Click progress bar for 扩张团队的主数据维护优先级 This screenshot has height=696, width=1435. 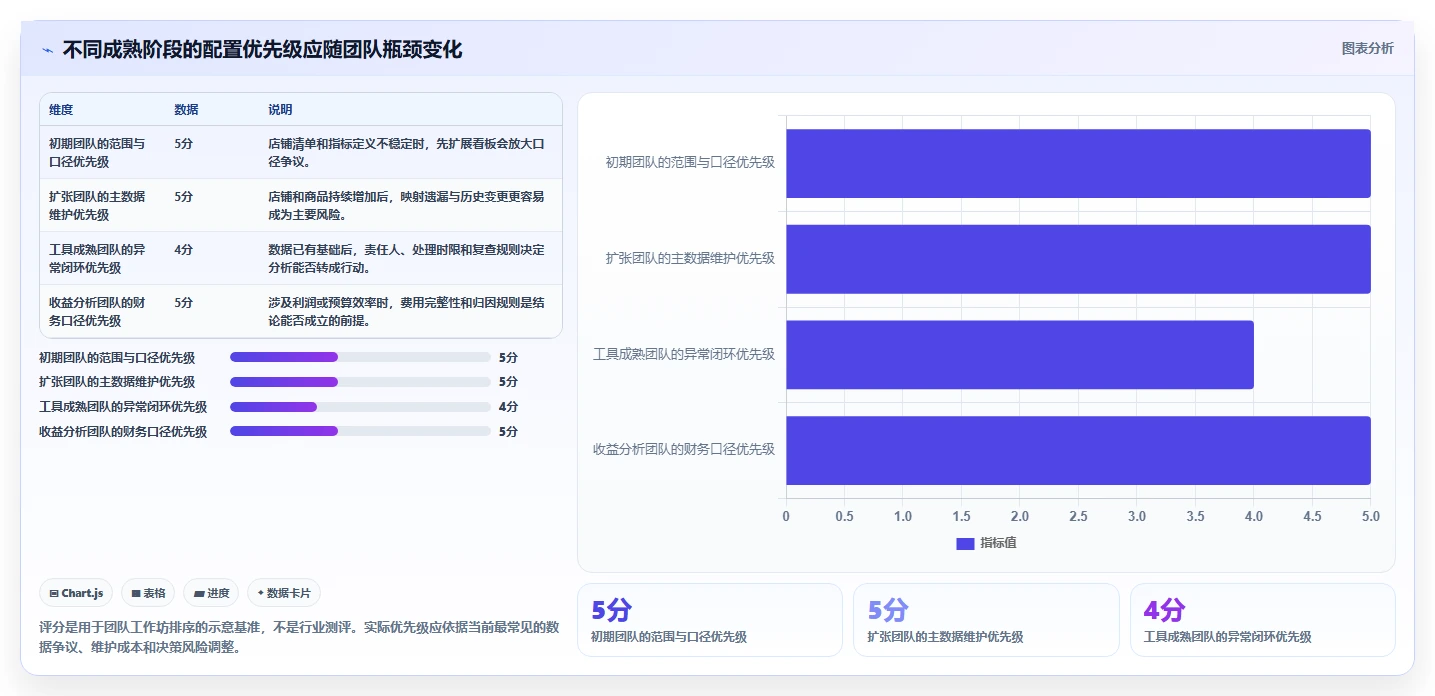(360, 382)
